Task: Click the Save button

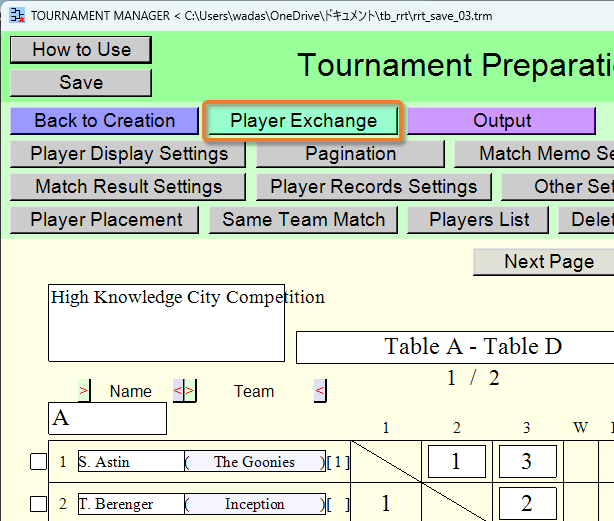Action: pyautogui.click(x=81, y=83)
